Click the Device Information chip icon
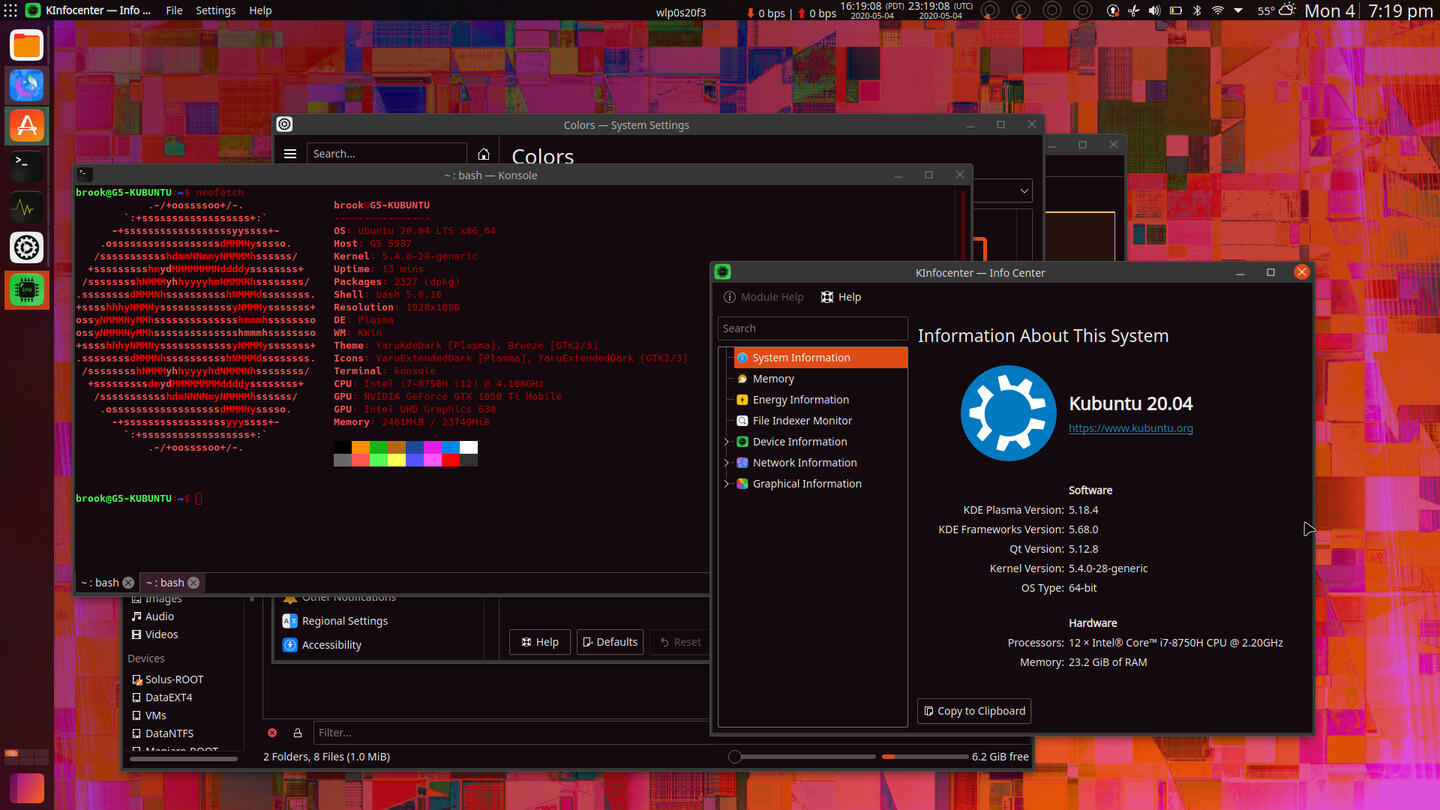The height and width of the screenshot is (810, 1440). [x=742, y=442]
